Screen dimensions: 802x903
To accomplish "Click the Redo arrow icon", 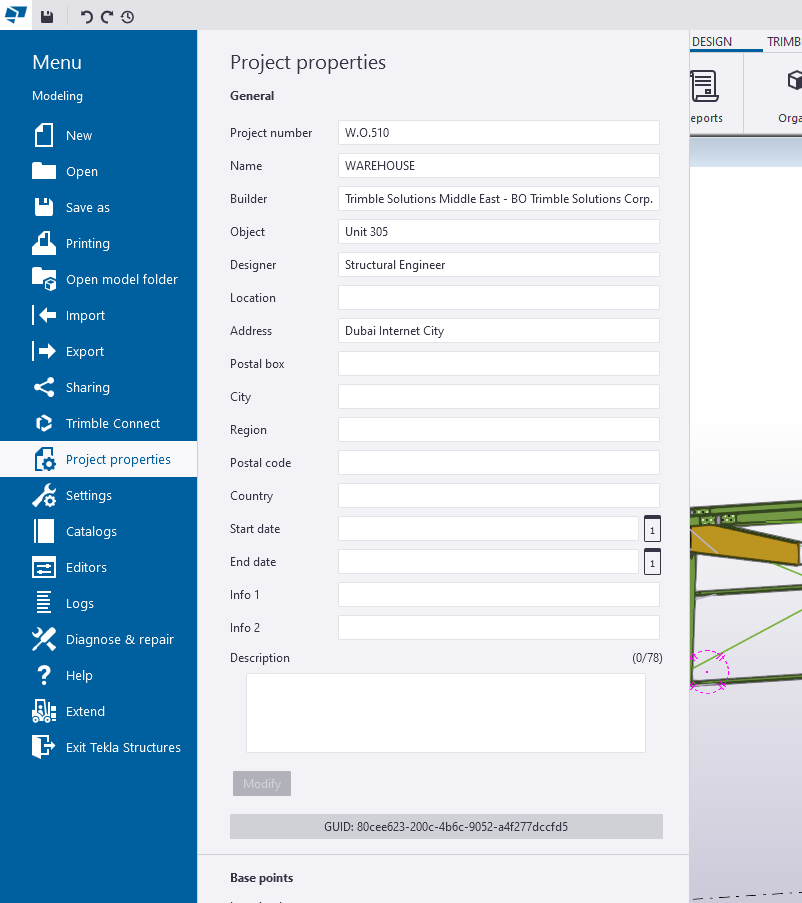I will pos(107,17).
